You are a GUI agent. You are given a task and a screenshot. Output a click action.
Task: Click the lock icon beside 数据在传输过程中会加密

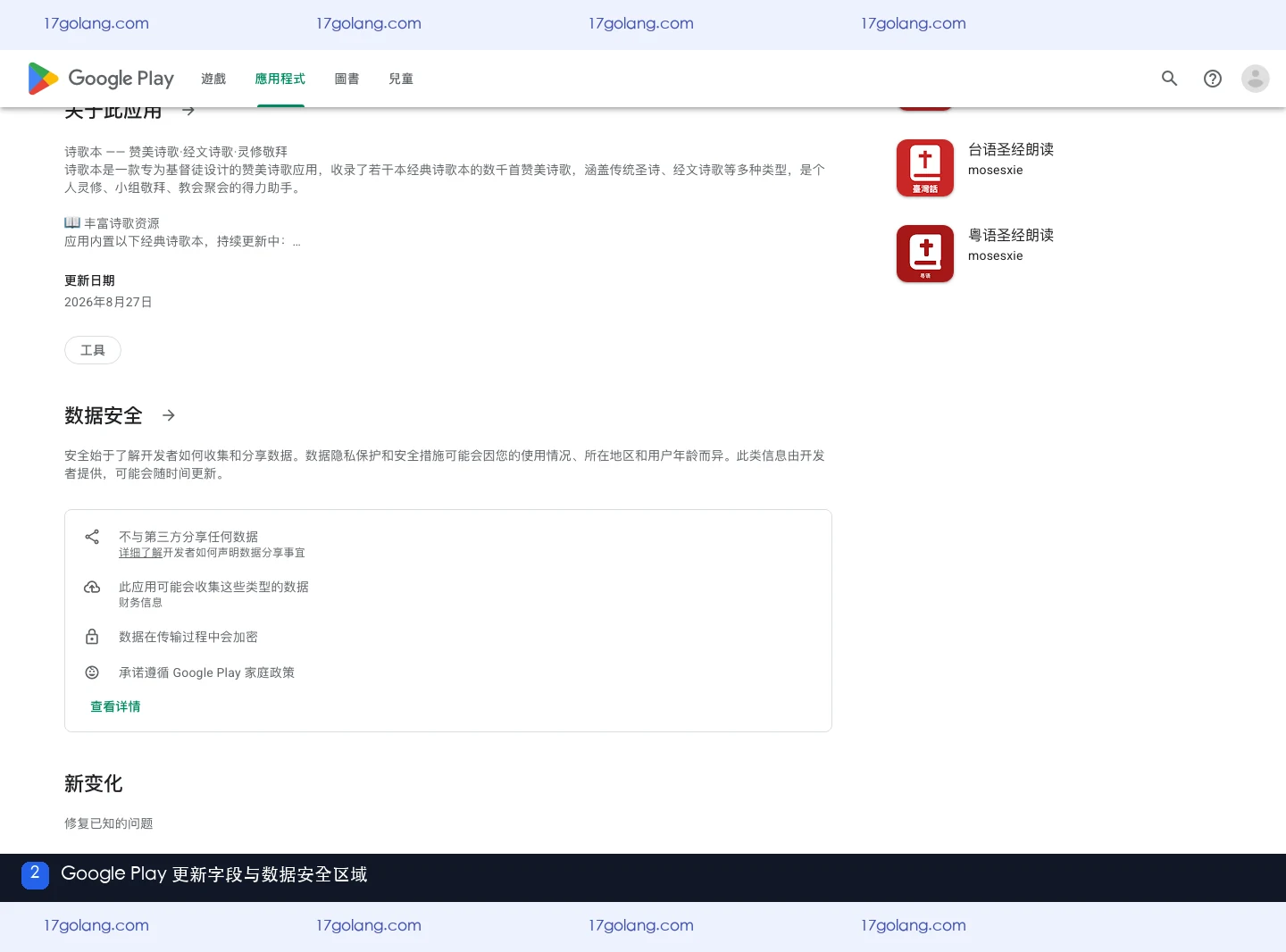pos(92,637)
